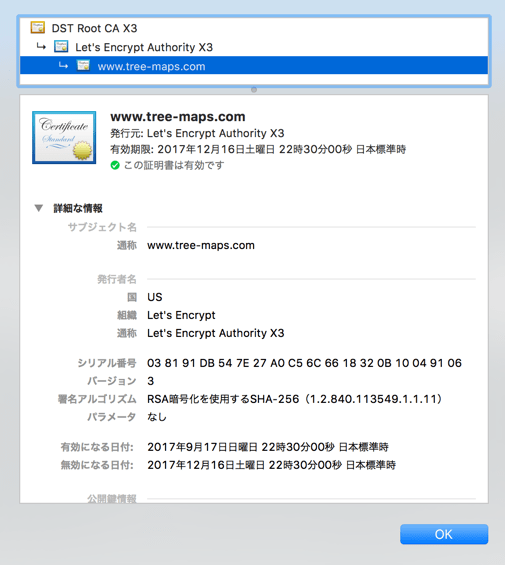Click the サブジェクト名 section header

tap(102, 227)
